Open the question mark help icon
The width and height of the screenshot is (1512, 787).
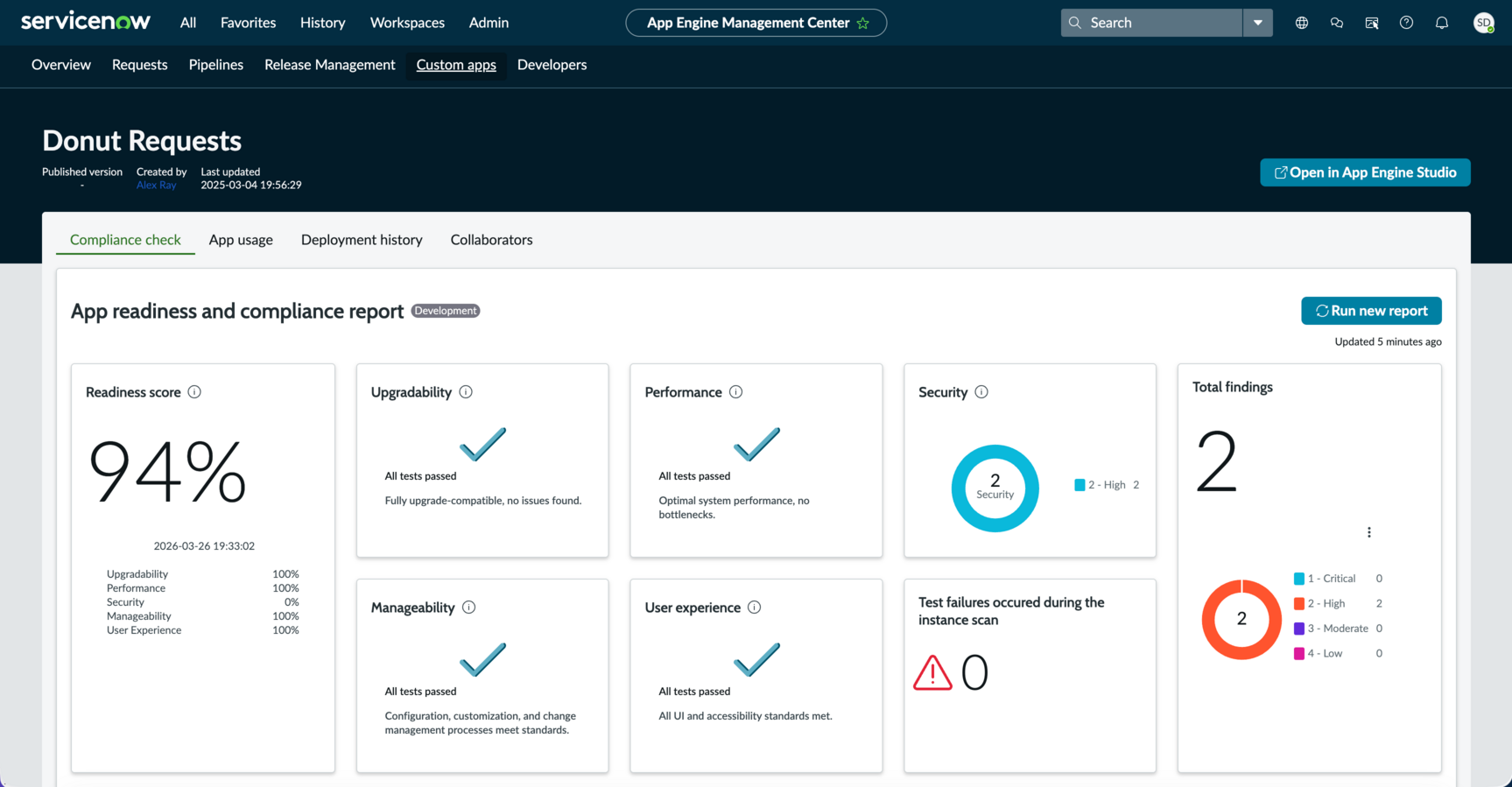1406,23
